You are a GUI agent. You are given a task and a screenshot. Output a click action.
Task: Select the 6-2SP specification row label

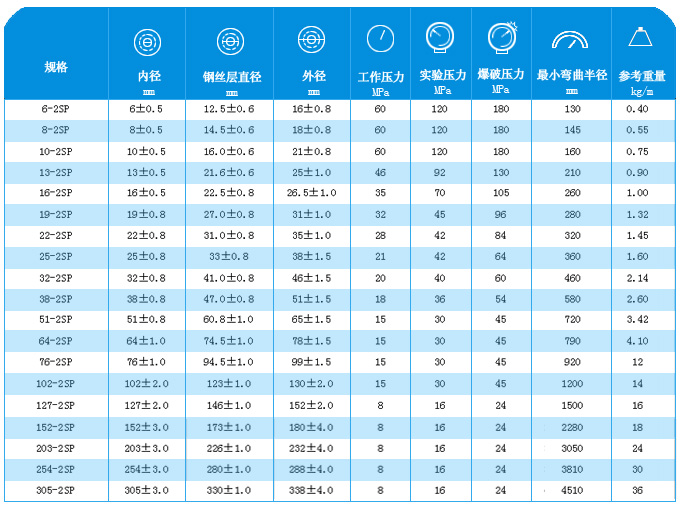(56, 109)
